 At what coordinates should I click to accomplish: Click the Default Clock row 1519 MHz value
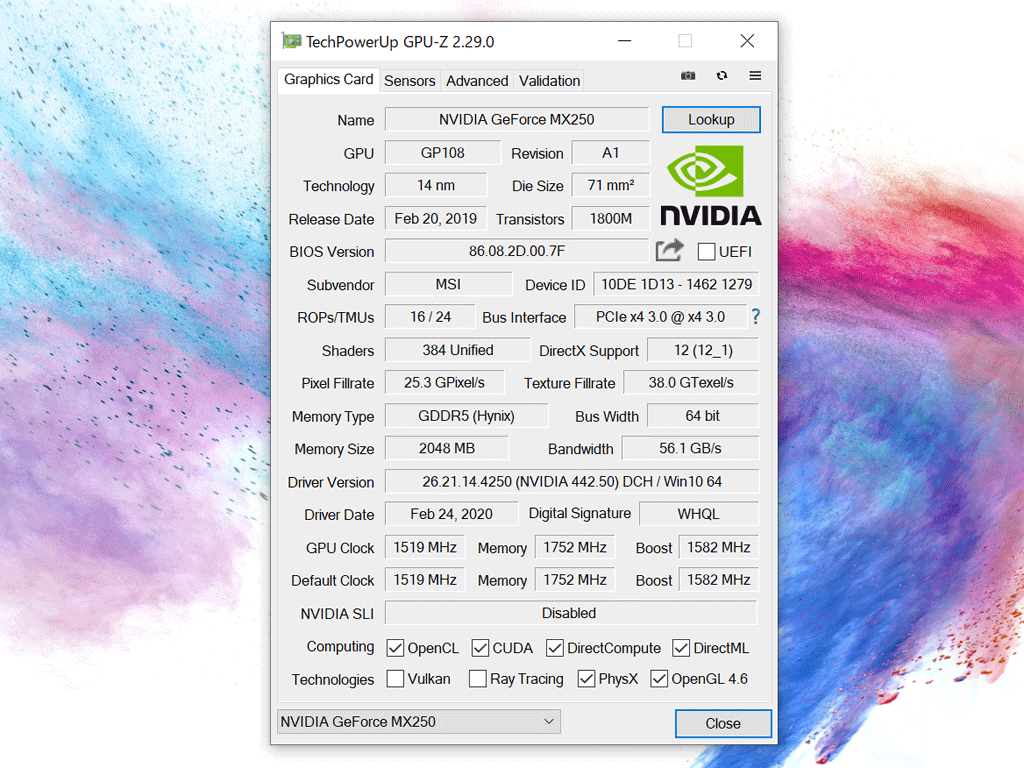click(x=425, y=580)
